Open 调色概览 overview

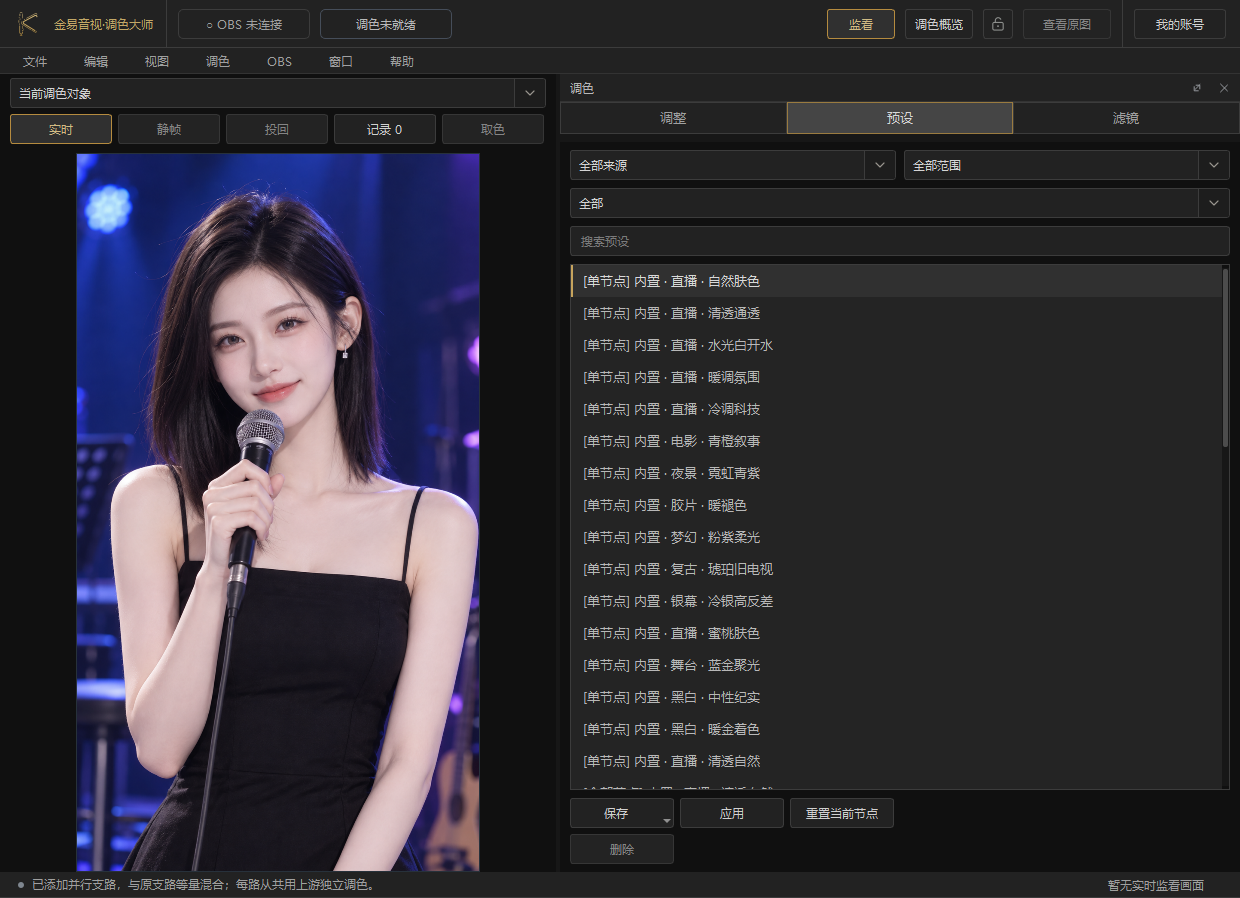[939, 24]
